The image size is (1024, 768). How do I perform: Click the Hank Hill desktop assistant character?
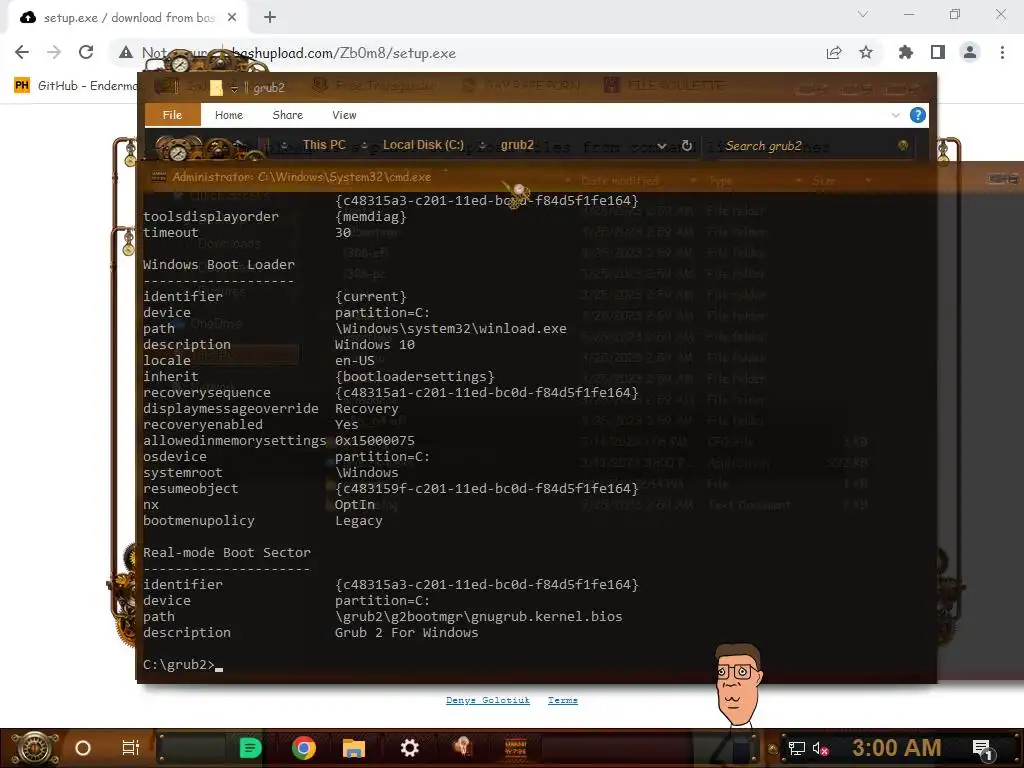738,684
